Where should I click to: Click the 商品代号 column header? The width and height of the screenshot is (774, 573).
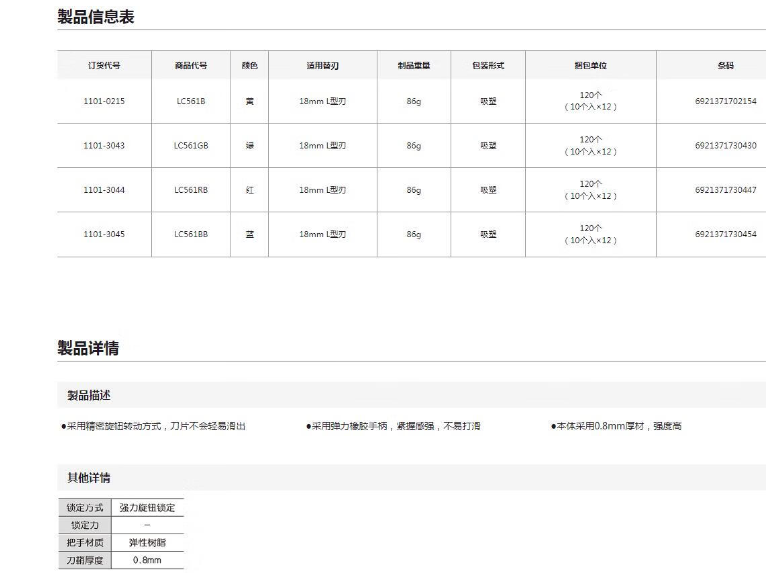190,65
